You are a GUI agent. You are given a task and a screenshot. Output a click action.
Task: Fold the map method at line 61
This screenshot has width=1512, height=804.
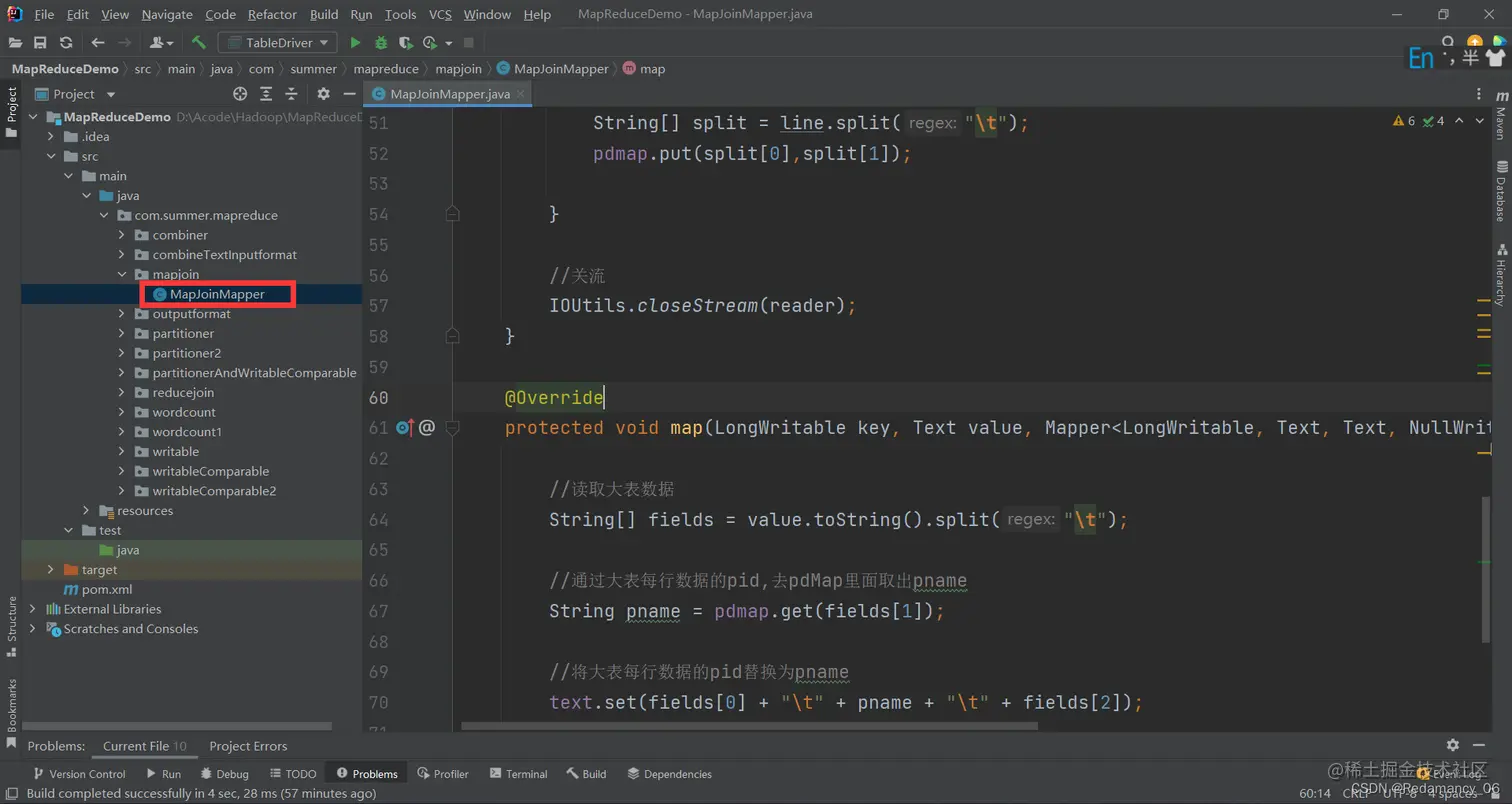pos(452,428)
